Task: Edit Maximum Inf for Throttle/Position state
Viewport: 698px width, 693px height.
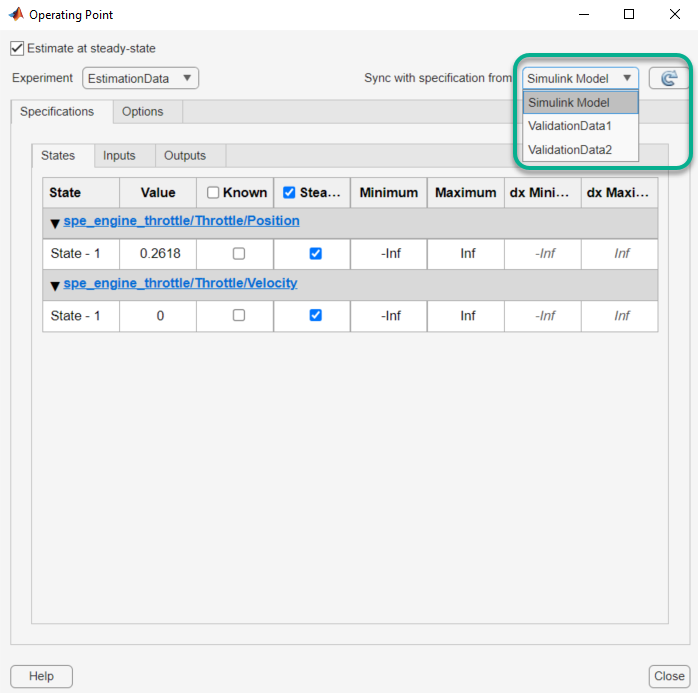Action: [466, 254]
